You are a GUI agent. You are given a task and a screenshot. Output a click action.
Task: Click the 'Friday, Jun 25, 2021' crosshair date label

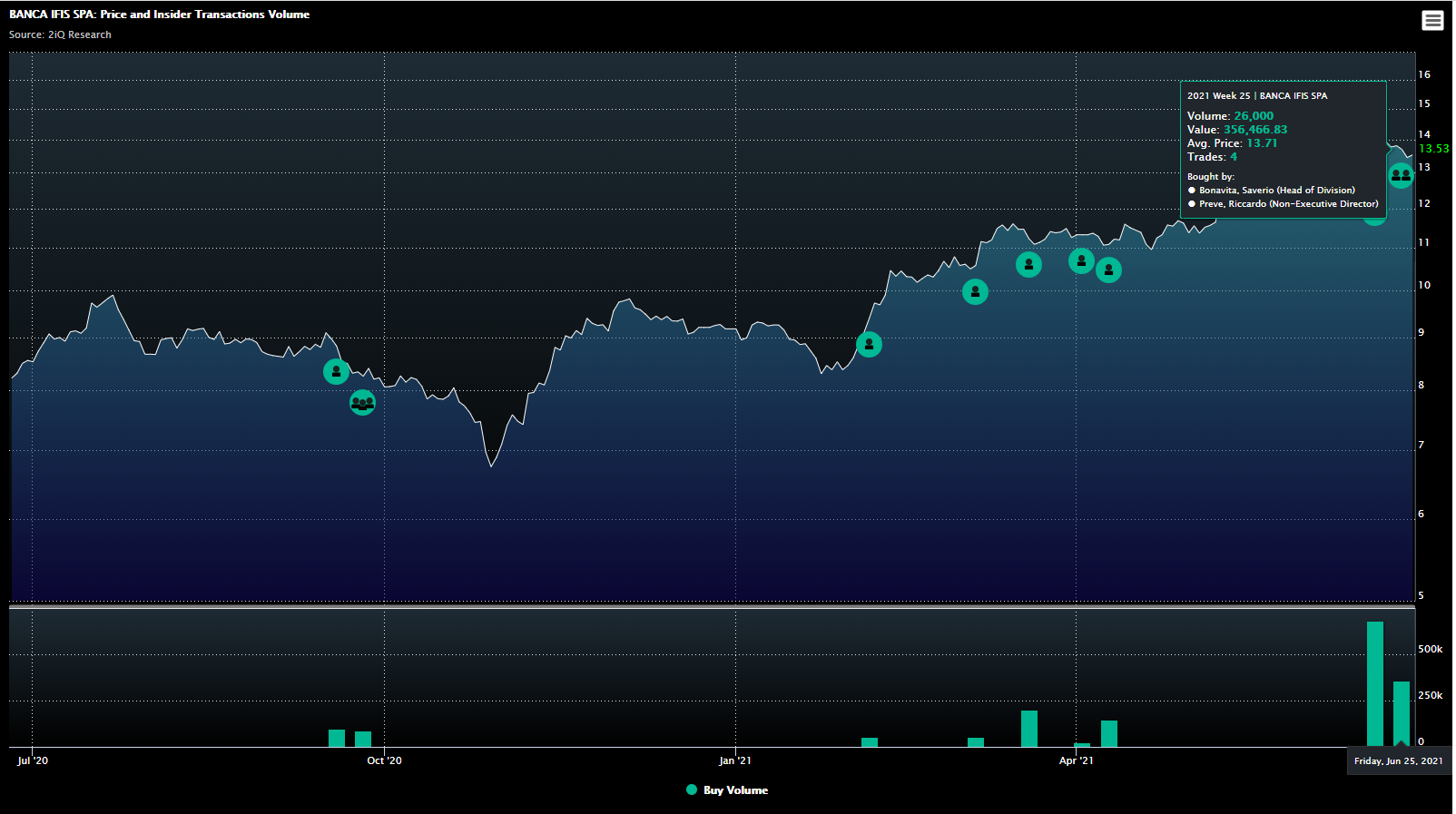point(1398,760)
